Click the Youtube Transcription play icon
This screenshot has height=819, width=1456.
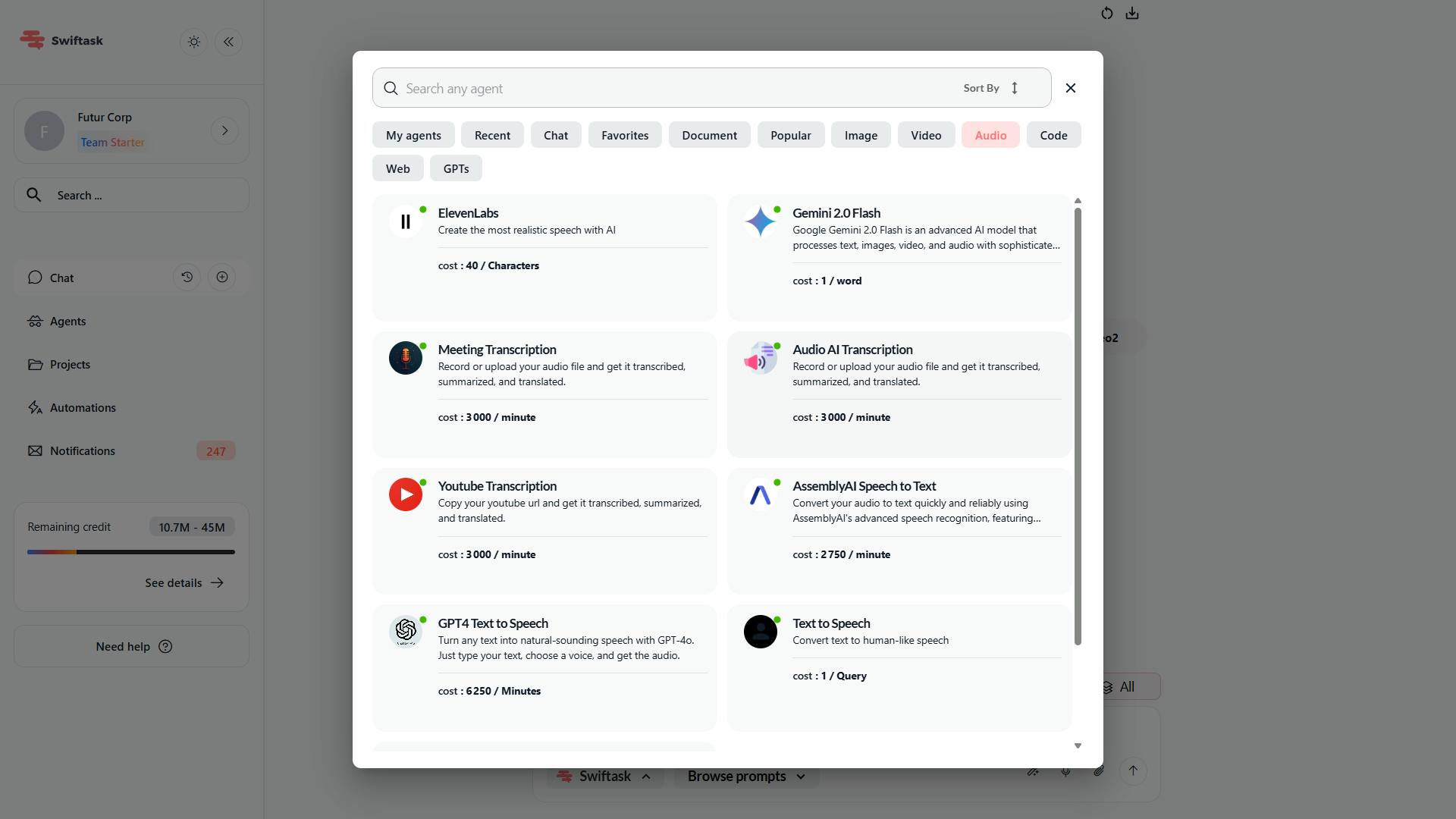(406, 494)
